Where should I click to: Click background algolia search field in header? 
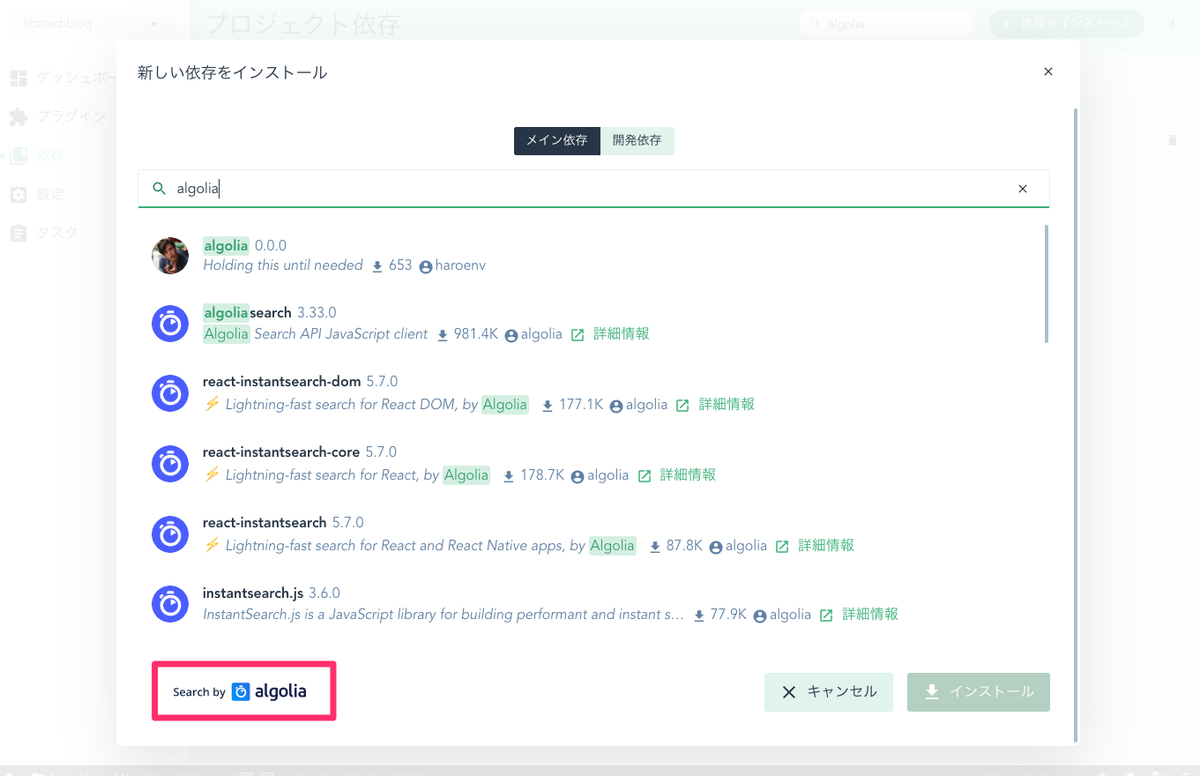887,24
